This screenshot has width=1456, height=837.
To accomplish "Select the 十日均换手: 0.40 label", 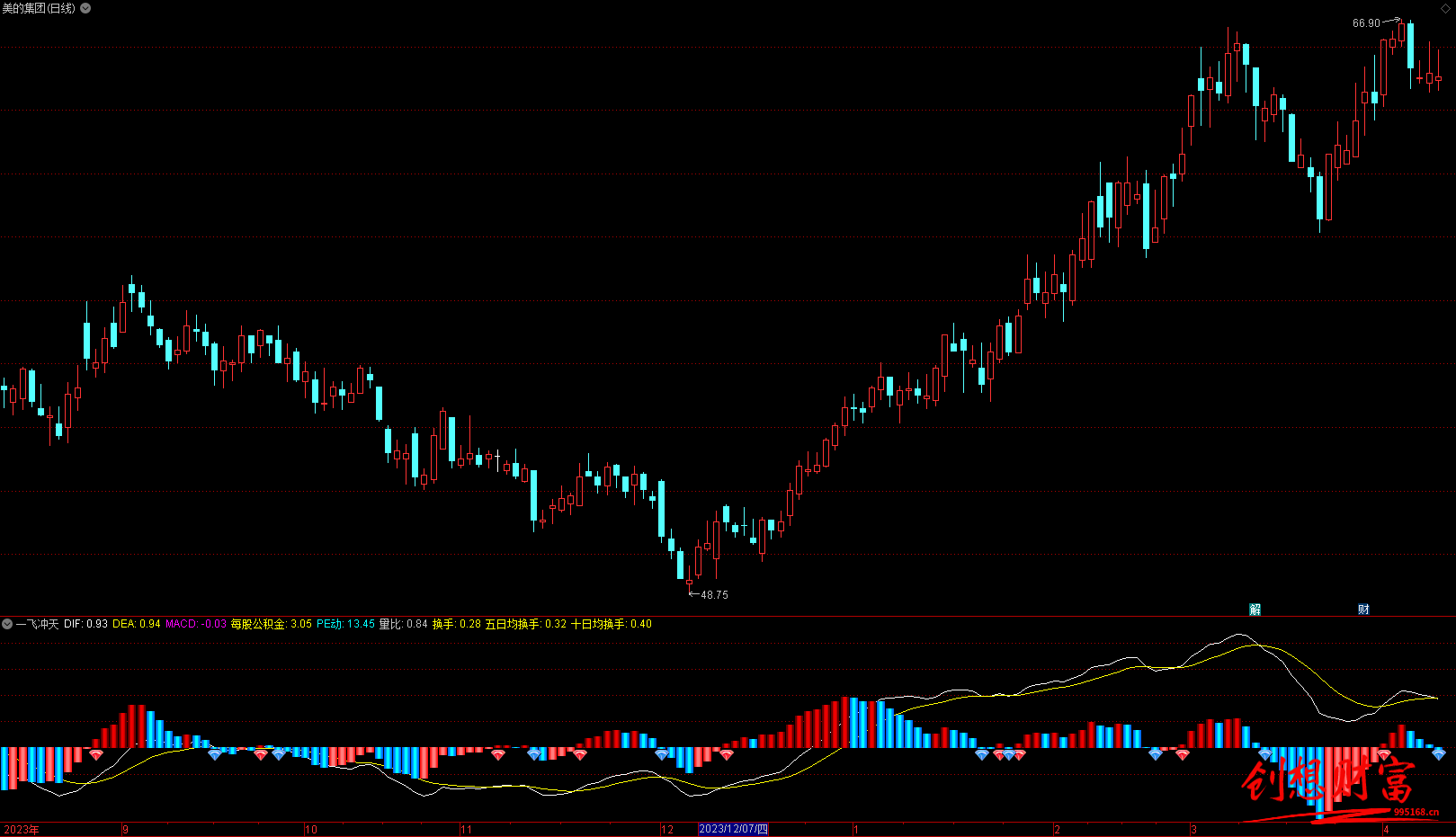I will [612, 624].
